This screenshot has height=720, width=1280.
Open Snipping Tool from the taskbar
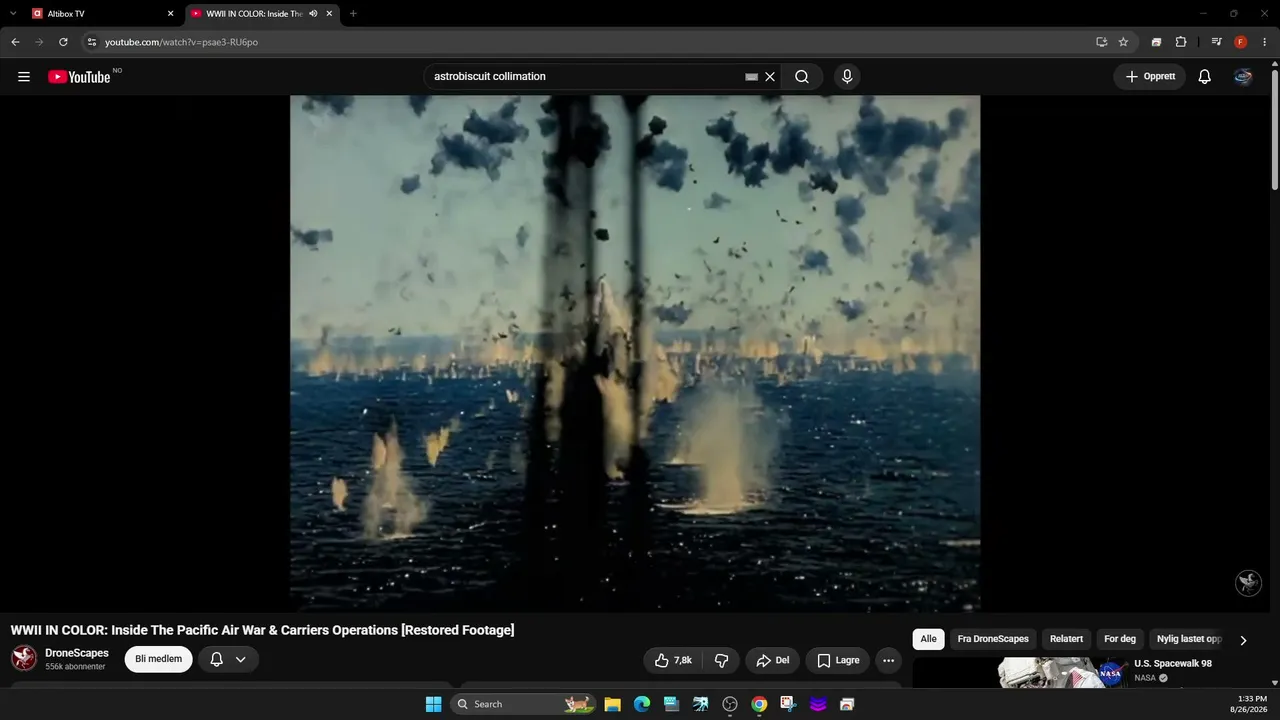[x=789, y=704]
